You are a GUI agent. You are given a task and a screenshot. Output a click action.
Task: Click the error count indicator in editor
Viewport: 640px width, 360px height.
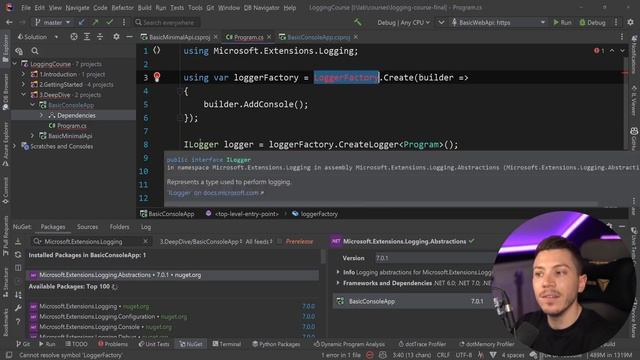(x=599, y=51)
